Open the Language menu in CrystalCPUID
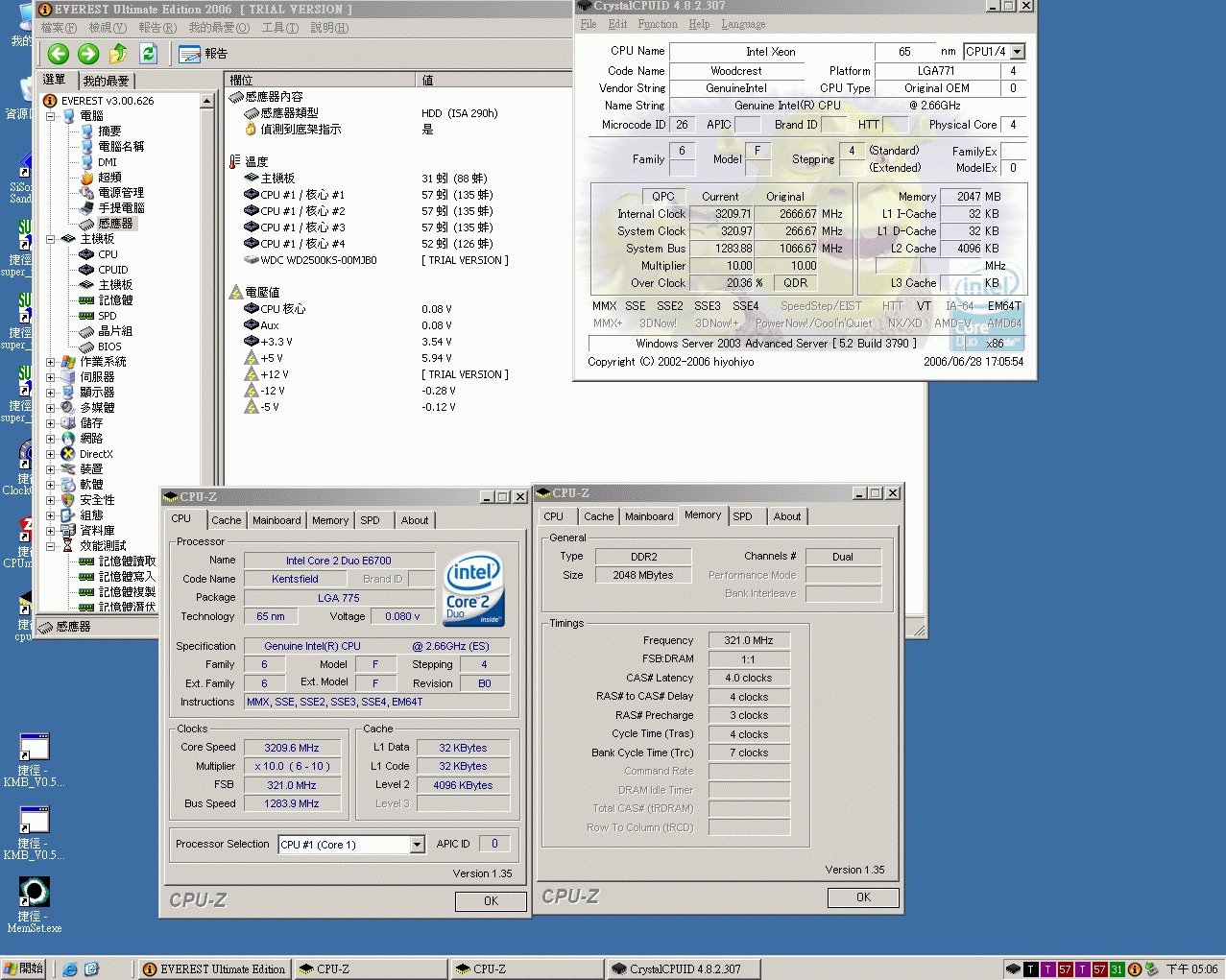1226x980 pixels. click(743, 24)
